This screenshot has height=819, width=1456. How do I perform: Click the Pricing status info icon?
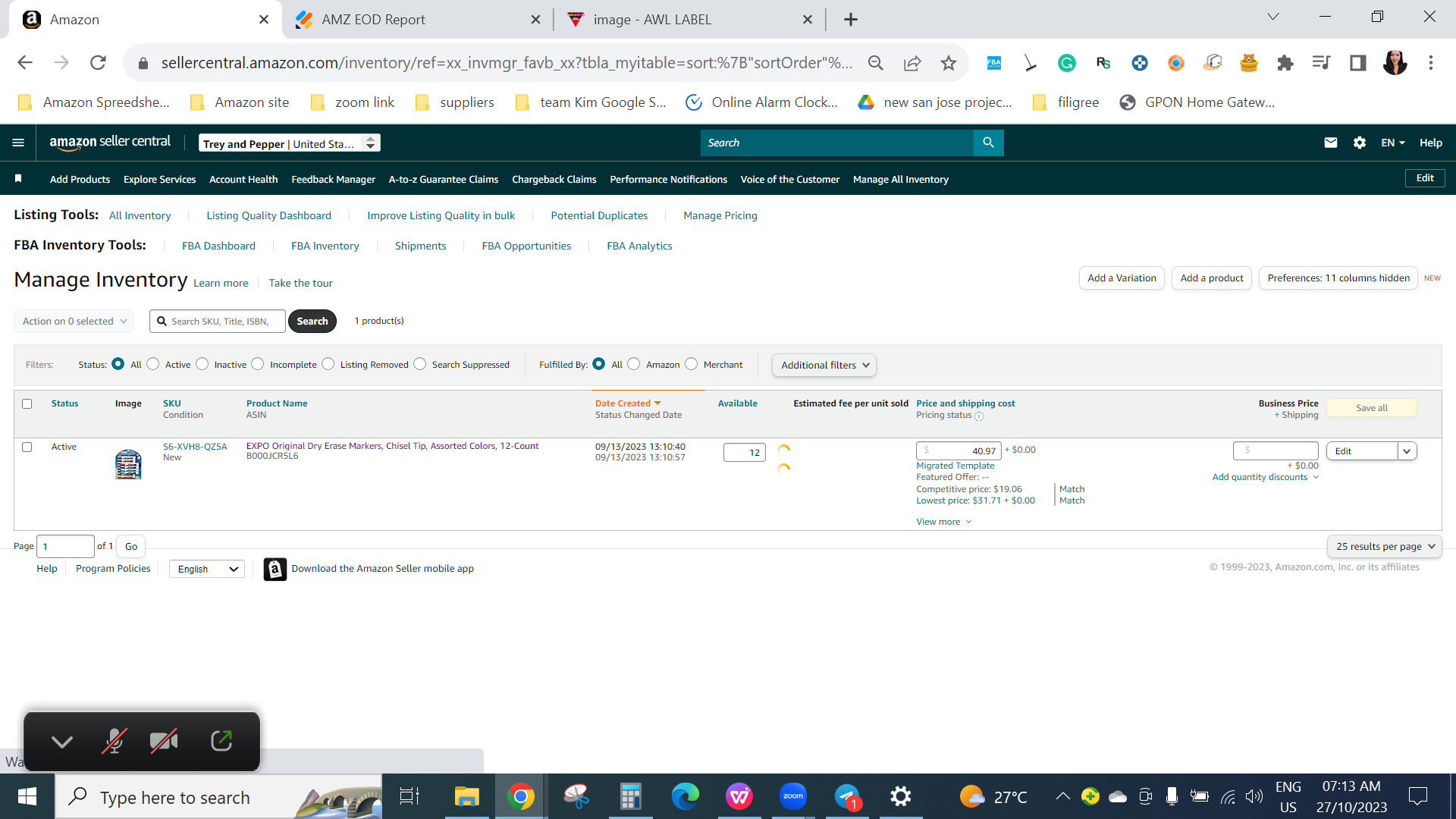point(979,416)
